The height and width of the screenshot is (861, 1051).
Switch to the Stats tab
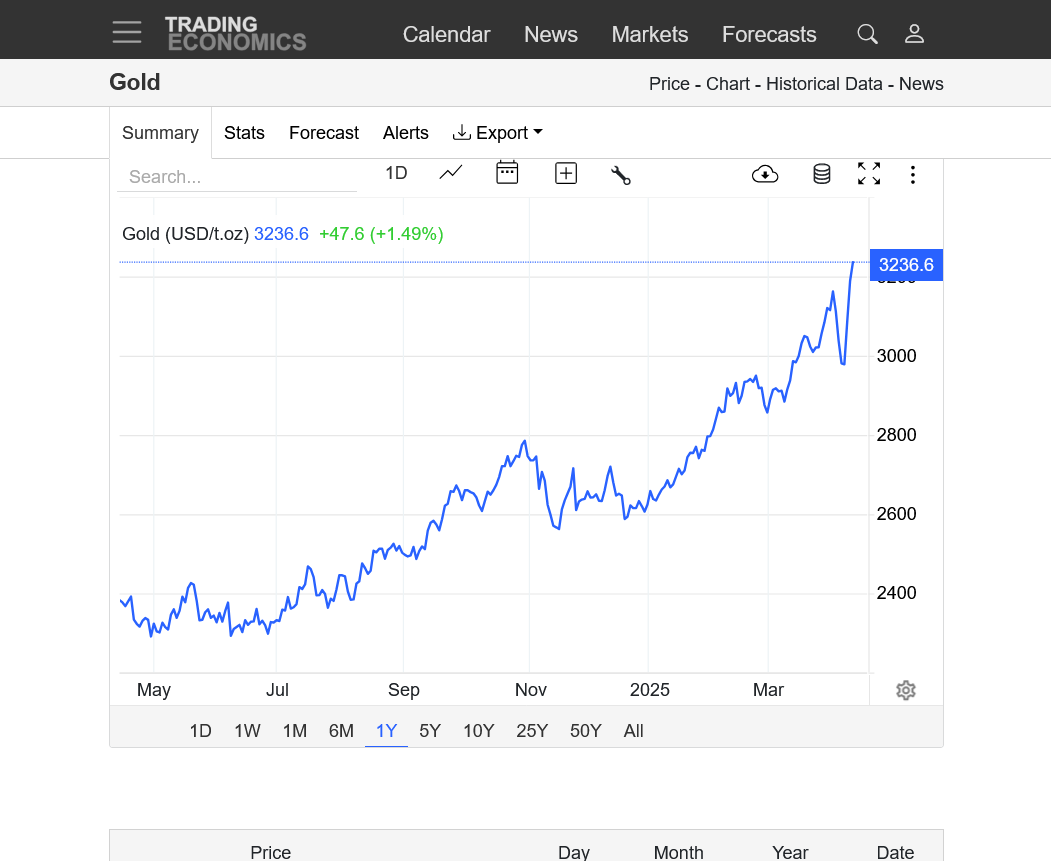point(244,133)
